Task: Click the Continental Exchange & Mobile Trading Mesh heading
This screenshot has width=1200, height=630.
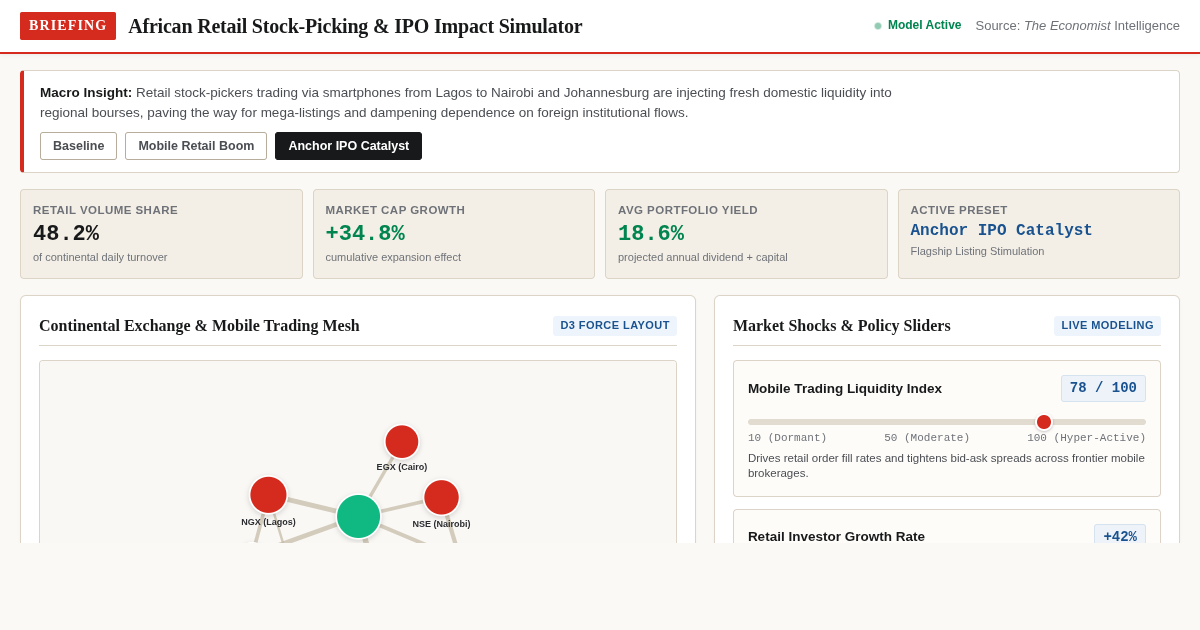Action: [199, 326]
